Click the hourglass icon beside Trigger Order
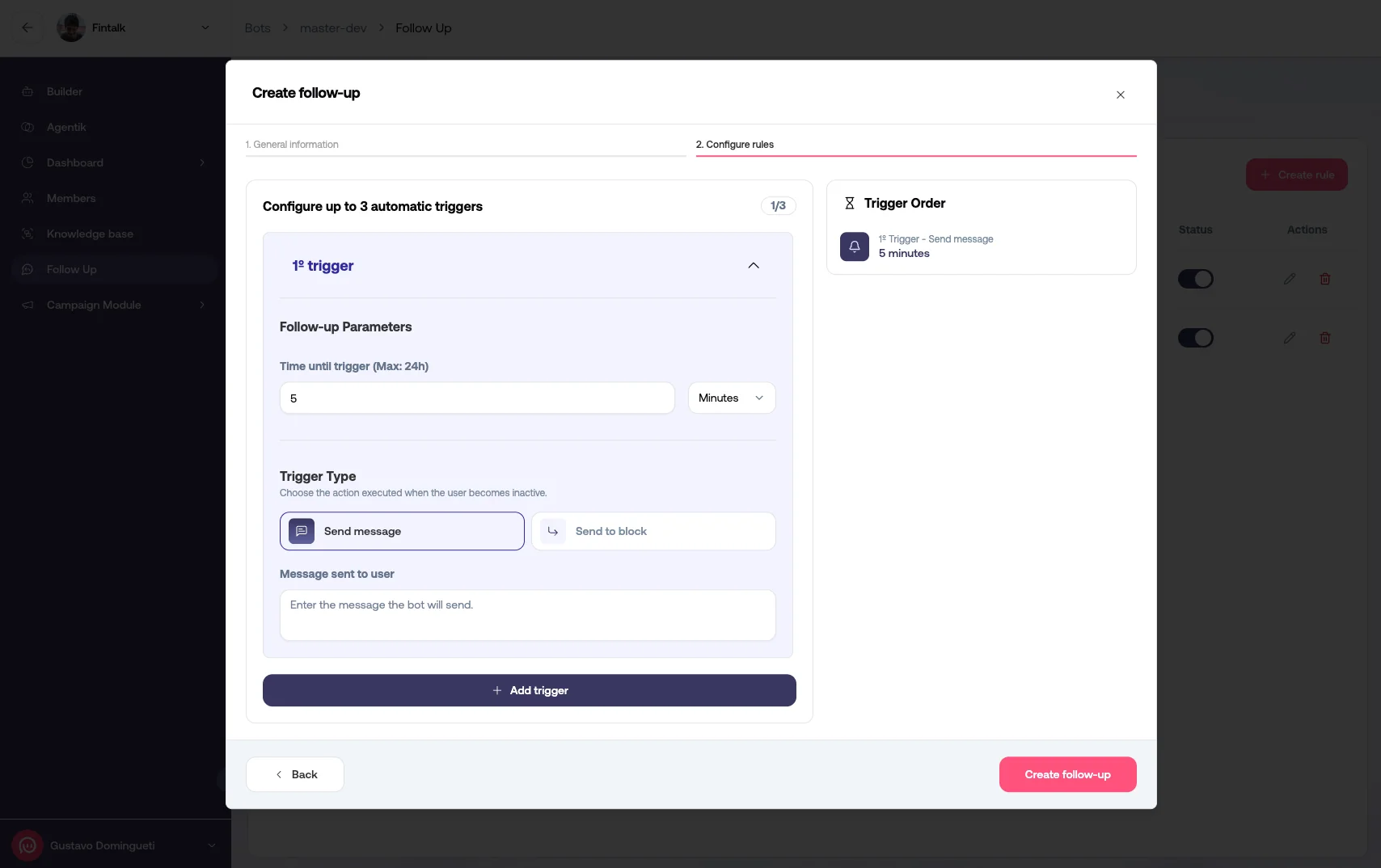1381x868 pixels. coord(849,204)
